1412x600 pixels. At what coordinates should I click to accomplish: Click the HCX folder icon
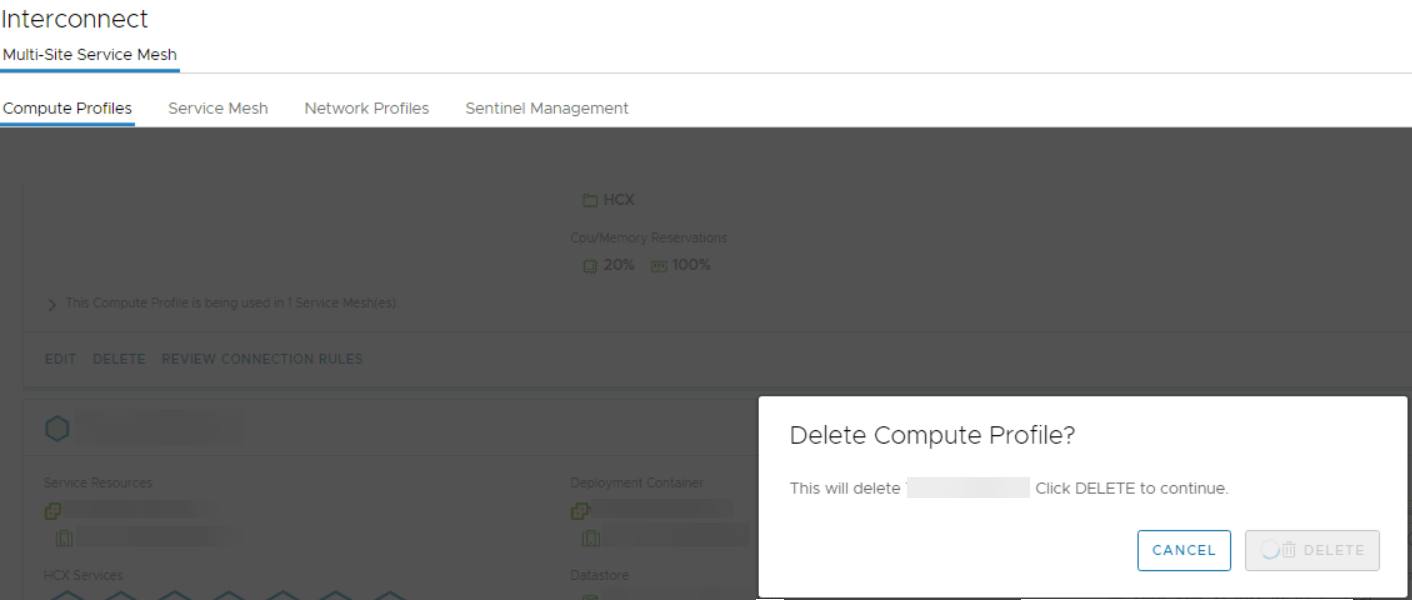coord(590,201)
